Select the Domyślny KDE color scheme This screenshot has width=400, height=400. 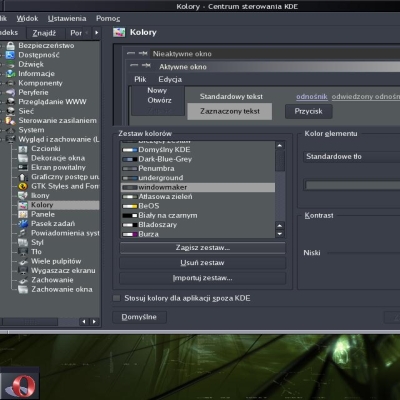coord(198,150)
